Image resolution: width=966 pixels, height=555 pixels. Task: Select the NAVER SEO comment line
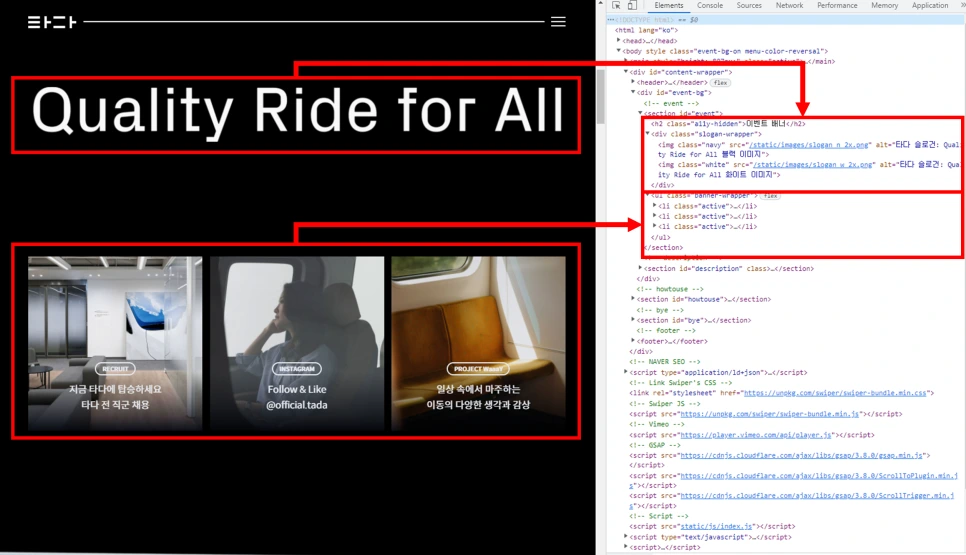[x=665, y=362]
